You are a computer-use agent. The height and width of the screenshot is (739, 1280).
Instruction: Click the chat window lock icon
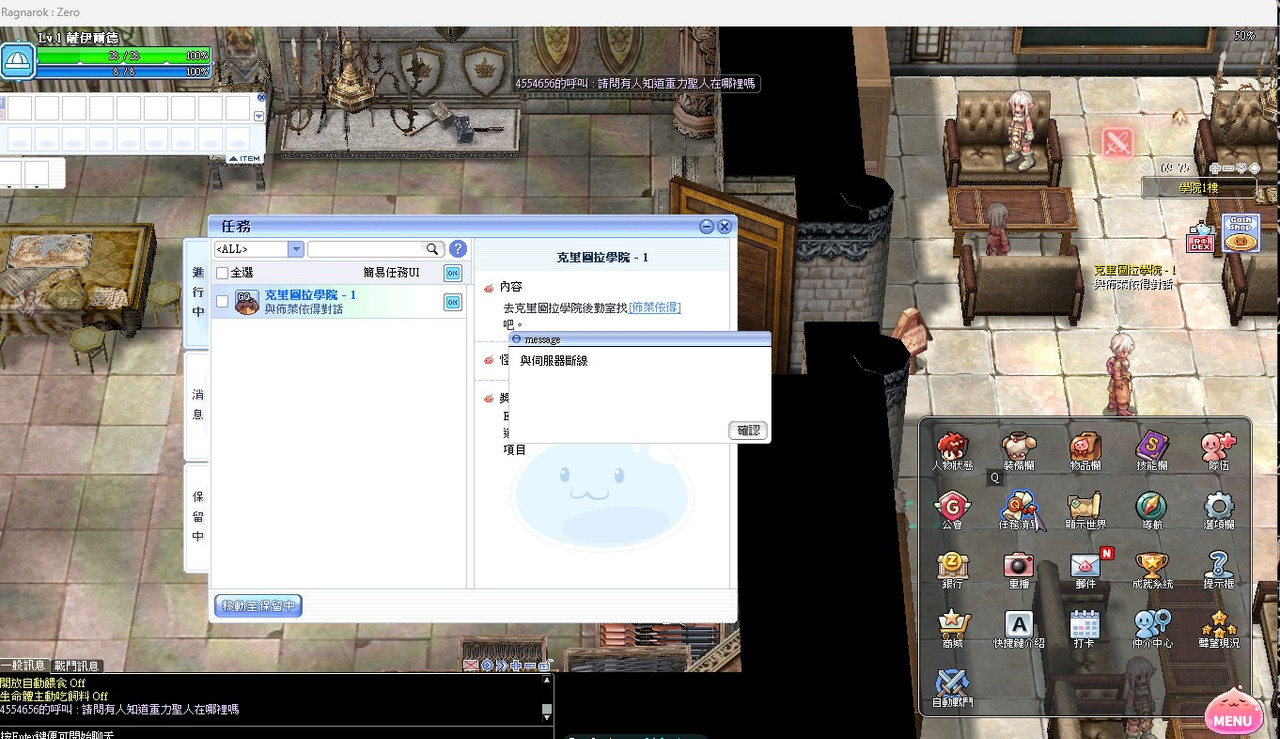tap(545, 665)
